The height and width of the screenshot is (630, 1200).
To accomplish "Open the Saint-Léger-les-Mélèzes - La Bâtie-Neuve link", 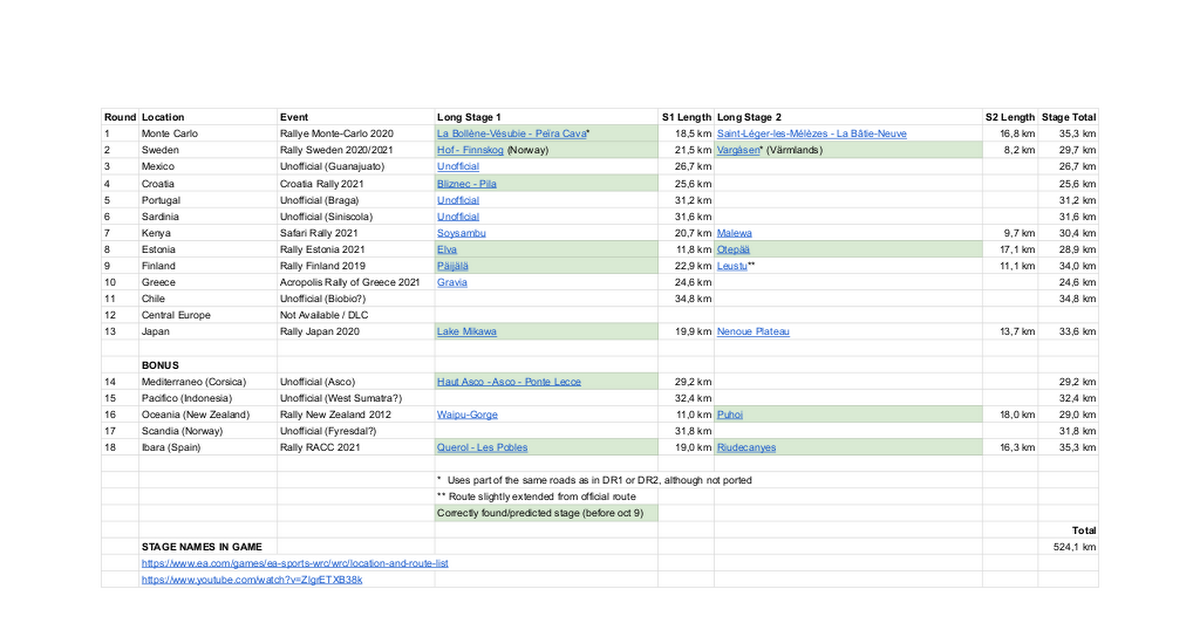I will click(x=812, y=133).
